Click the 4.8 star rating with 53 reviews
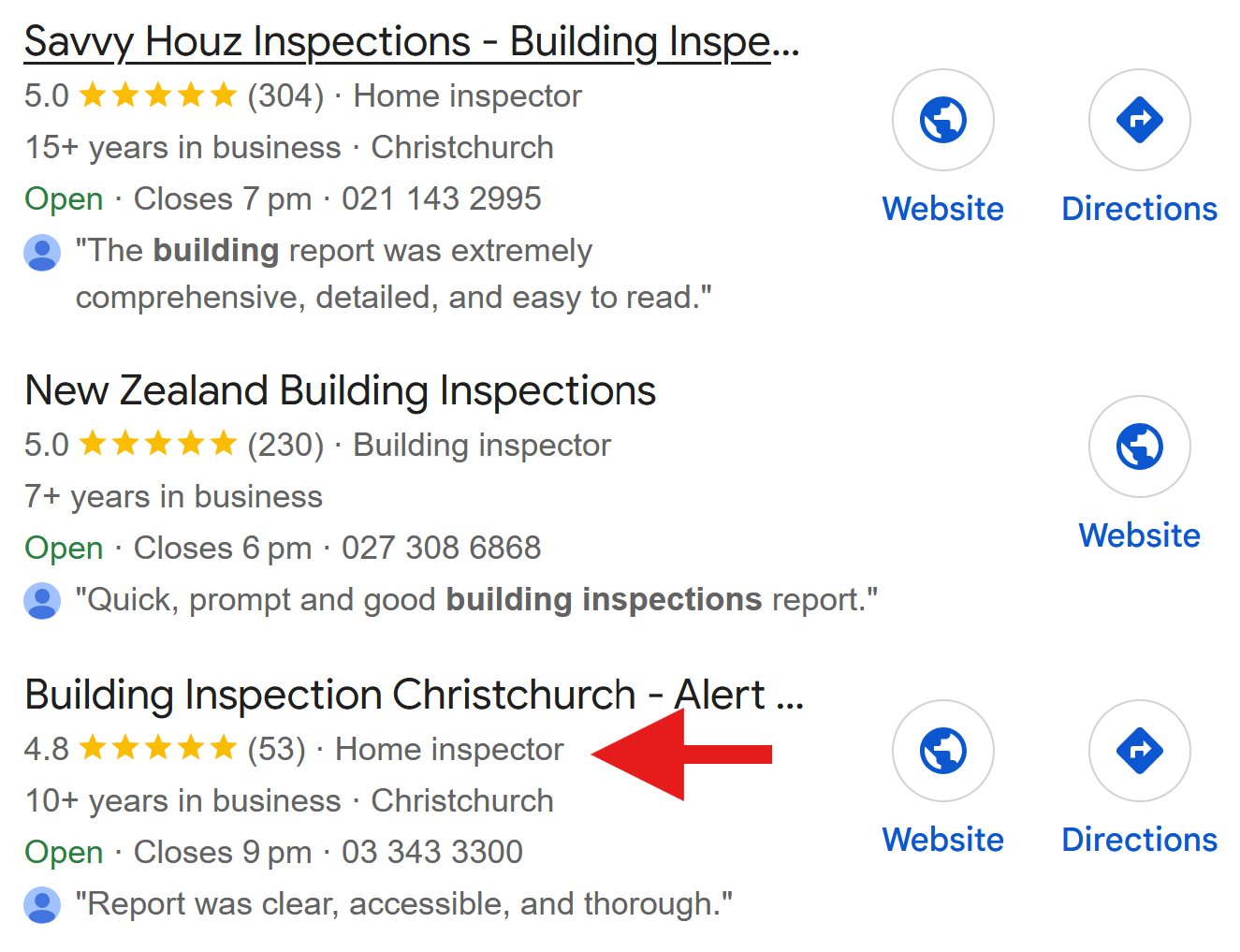This screenshot has width=1240, height=952. tap(166, 749)
